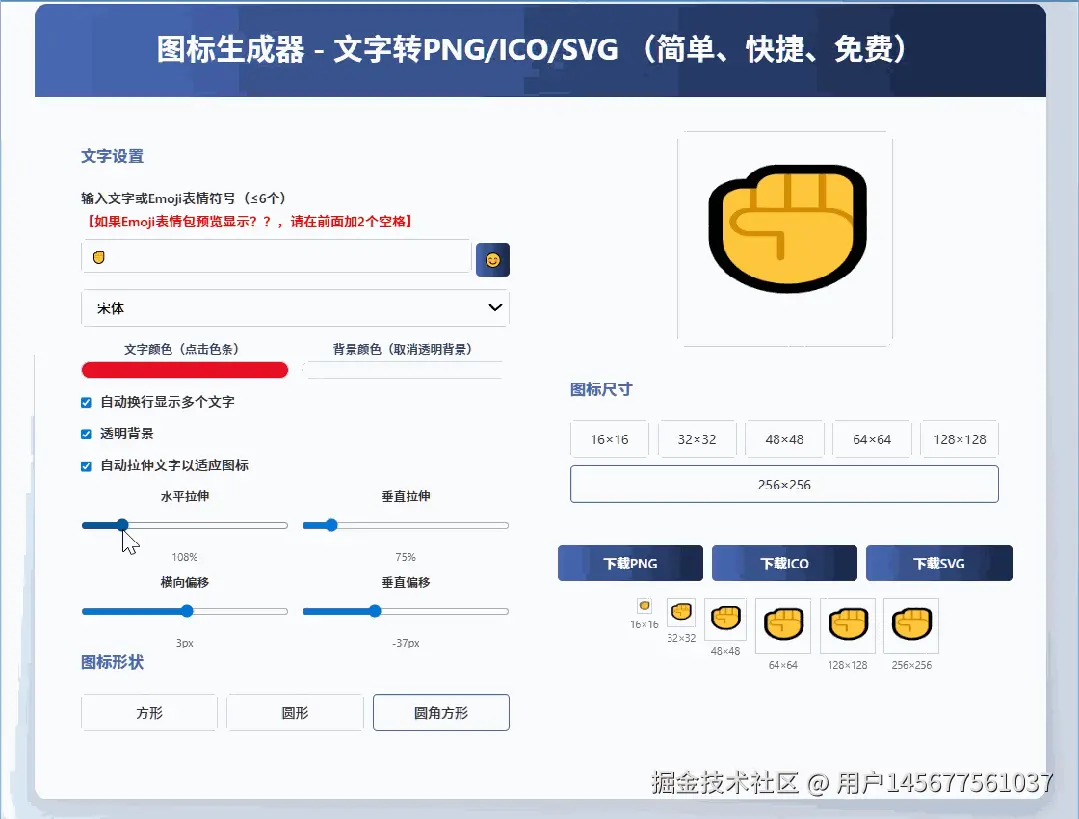Uncheck 自动拉伸文字以适应图标
Screen dimensions: 1079x819
85,466
